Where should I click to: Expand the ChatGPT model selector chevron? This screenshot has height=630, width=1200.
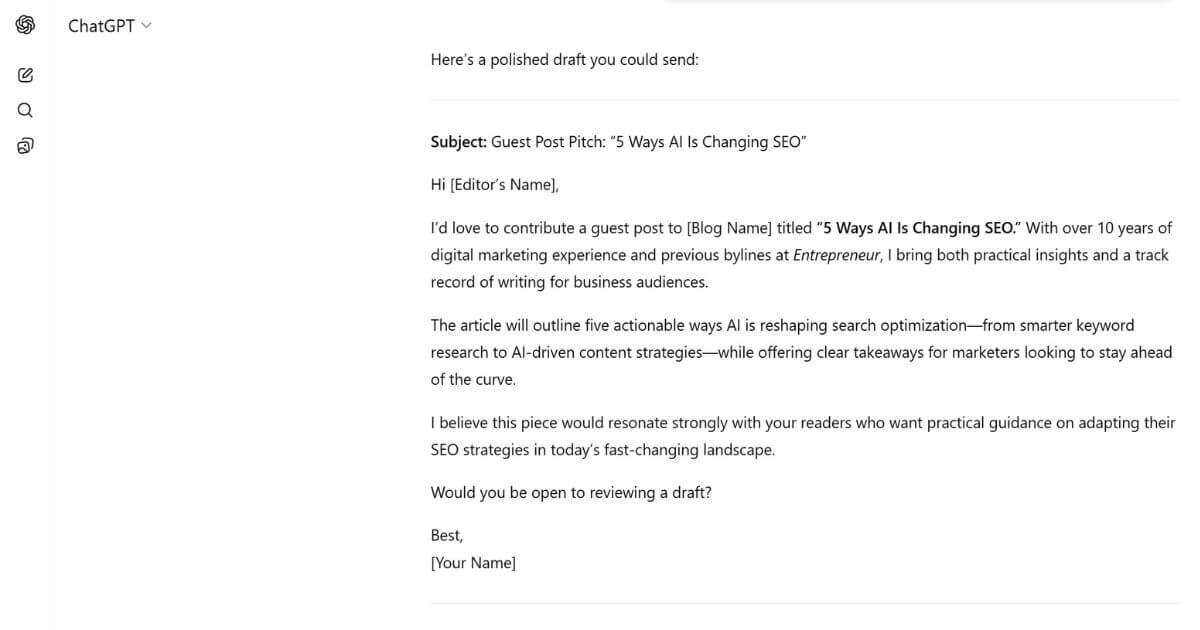coord(146,25)
